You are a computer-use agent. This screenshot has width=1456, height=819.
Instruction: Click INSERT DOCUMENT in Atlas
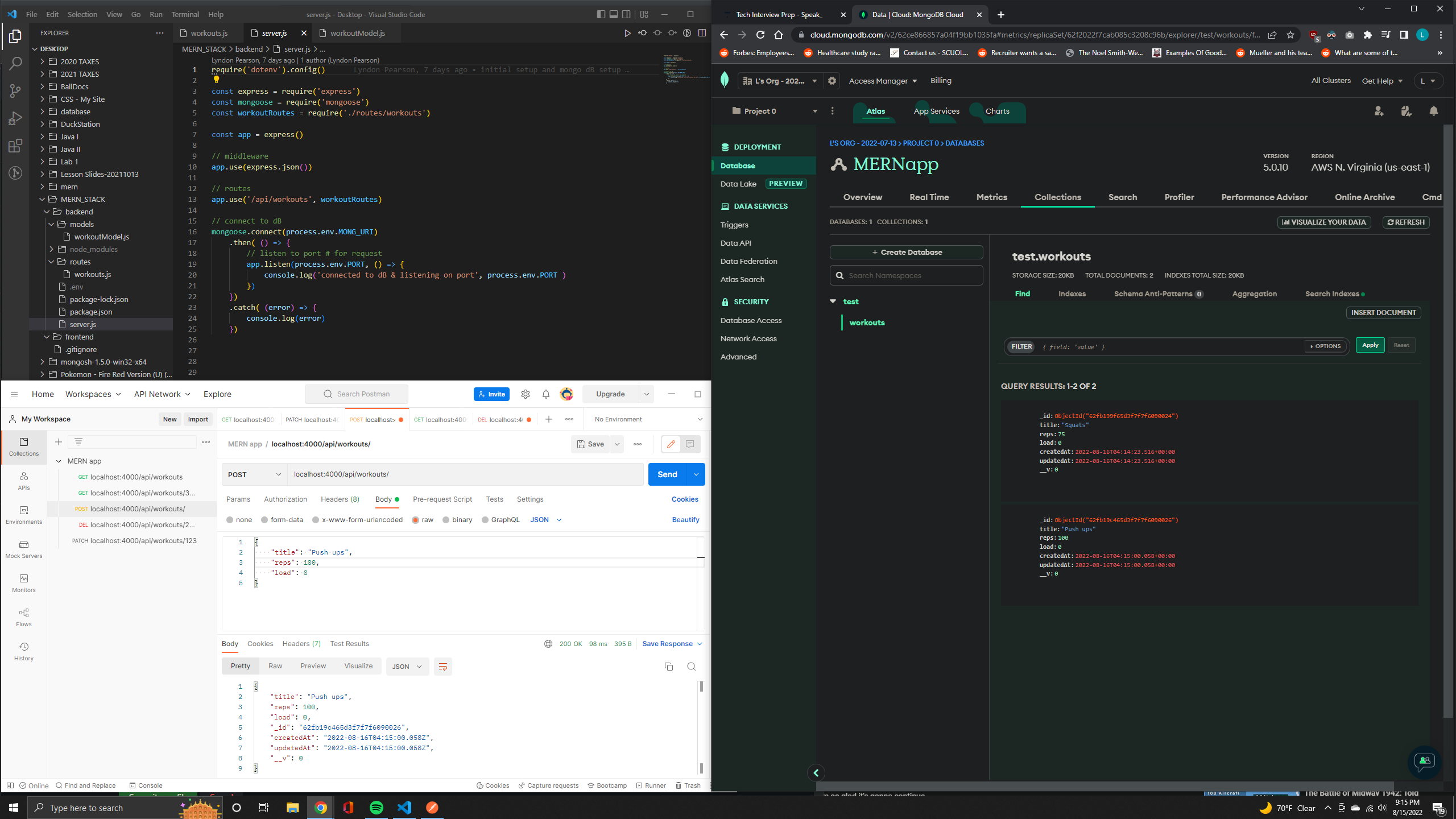(1383, 312)
